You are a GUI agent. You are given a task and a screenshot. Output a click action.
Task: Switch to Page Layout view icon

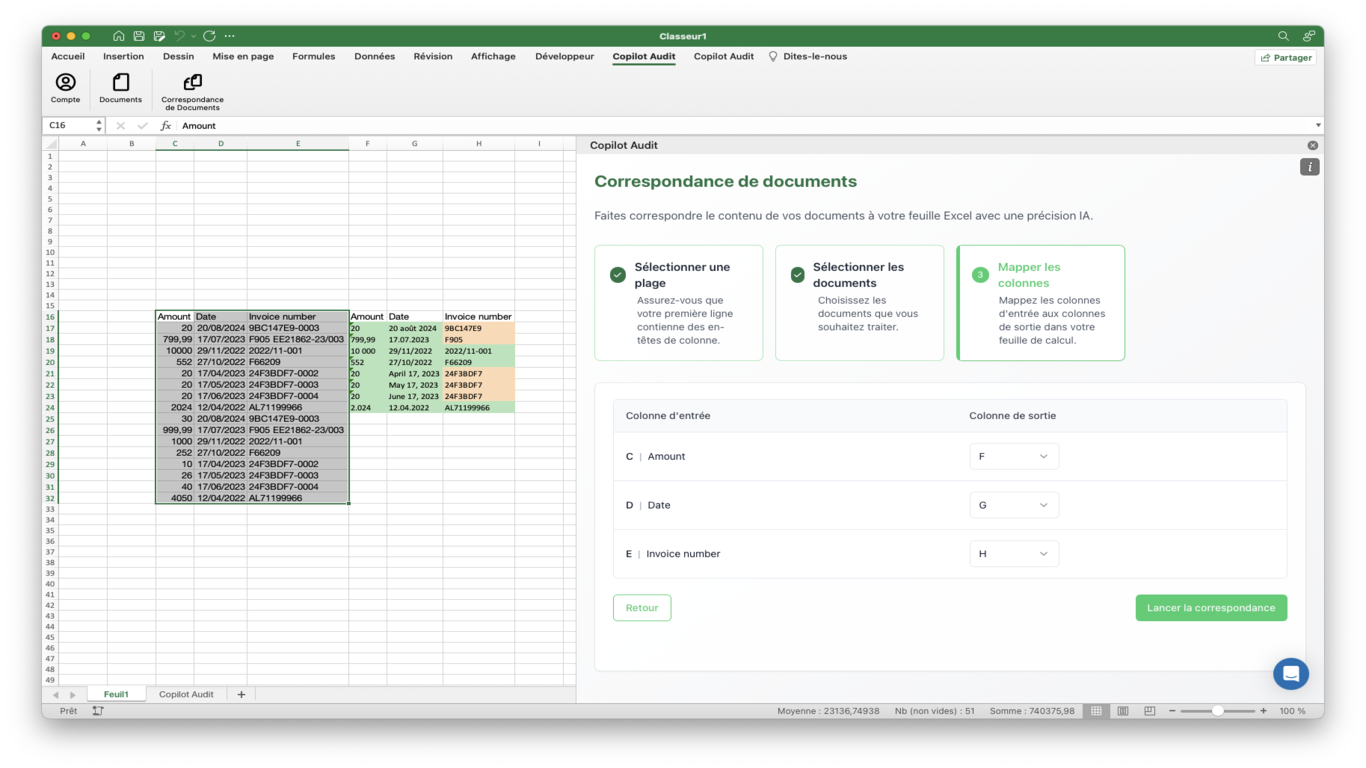1123,711
